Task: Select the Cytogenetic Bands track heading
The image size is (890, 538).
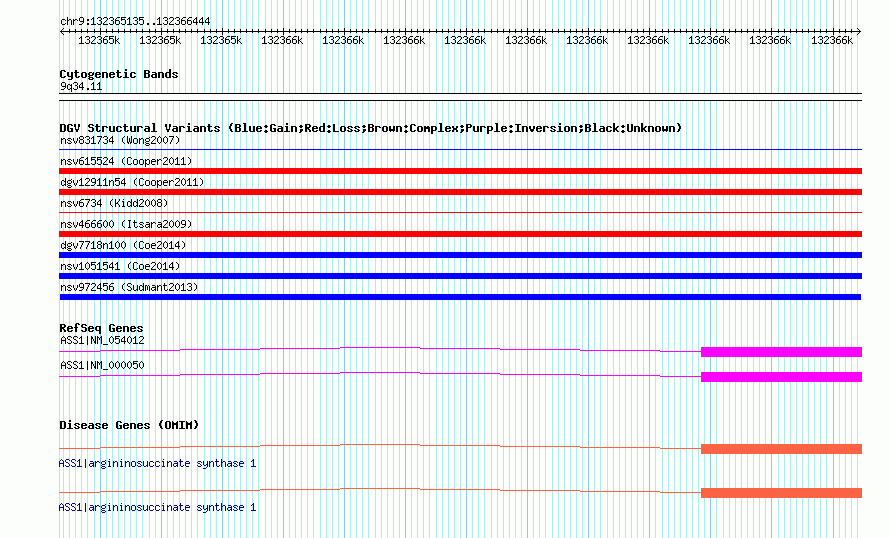Action: (119, 74)
